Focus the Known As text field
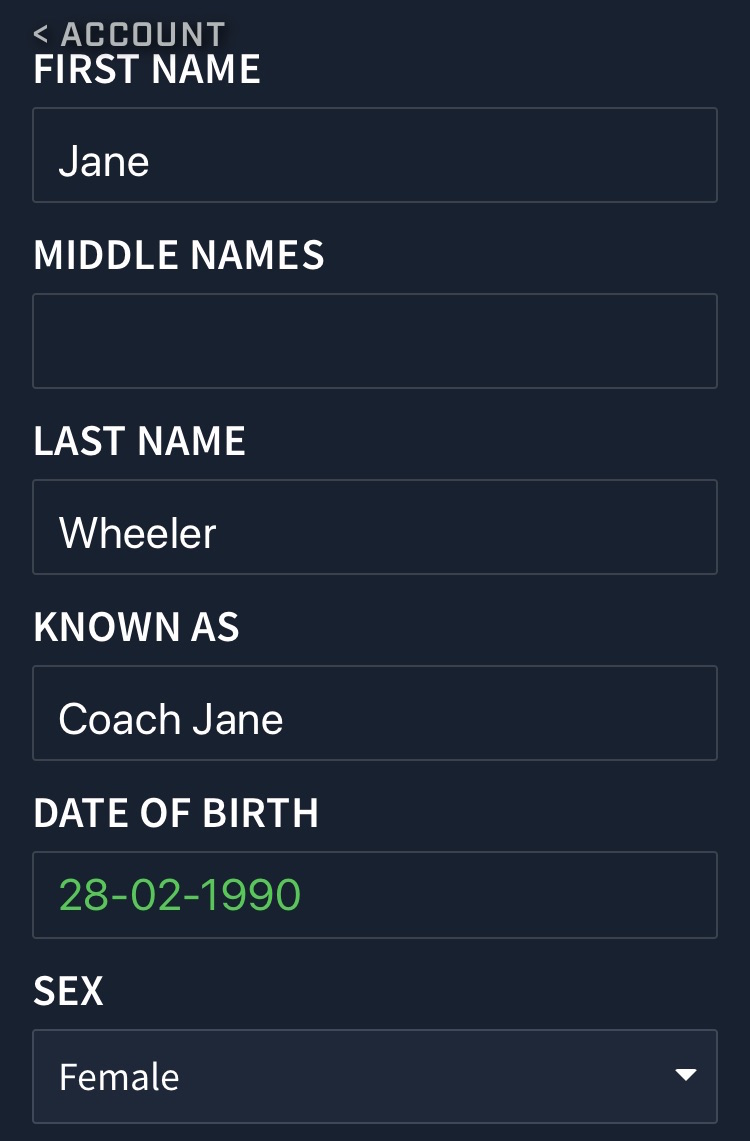 pos(375,713)
